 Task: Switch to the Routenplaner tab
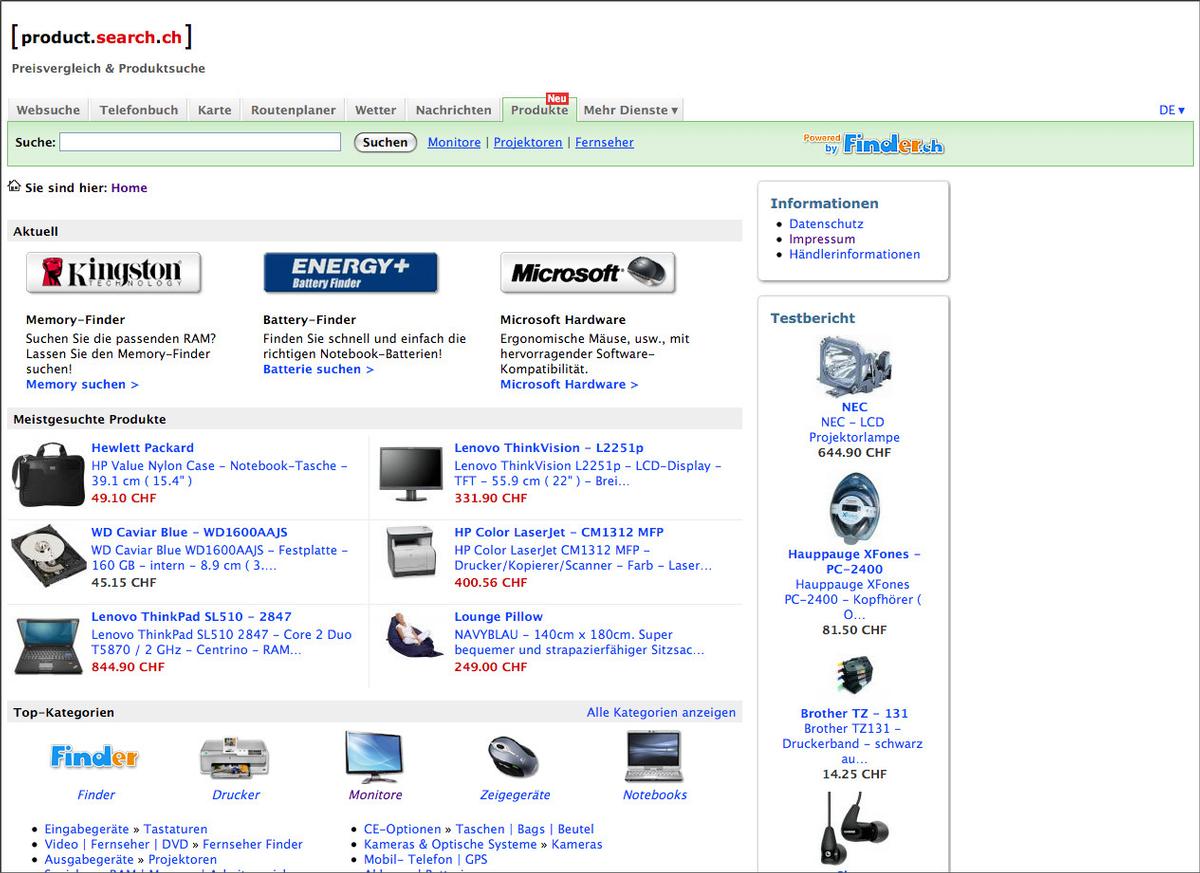tap(293, 110)
